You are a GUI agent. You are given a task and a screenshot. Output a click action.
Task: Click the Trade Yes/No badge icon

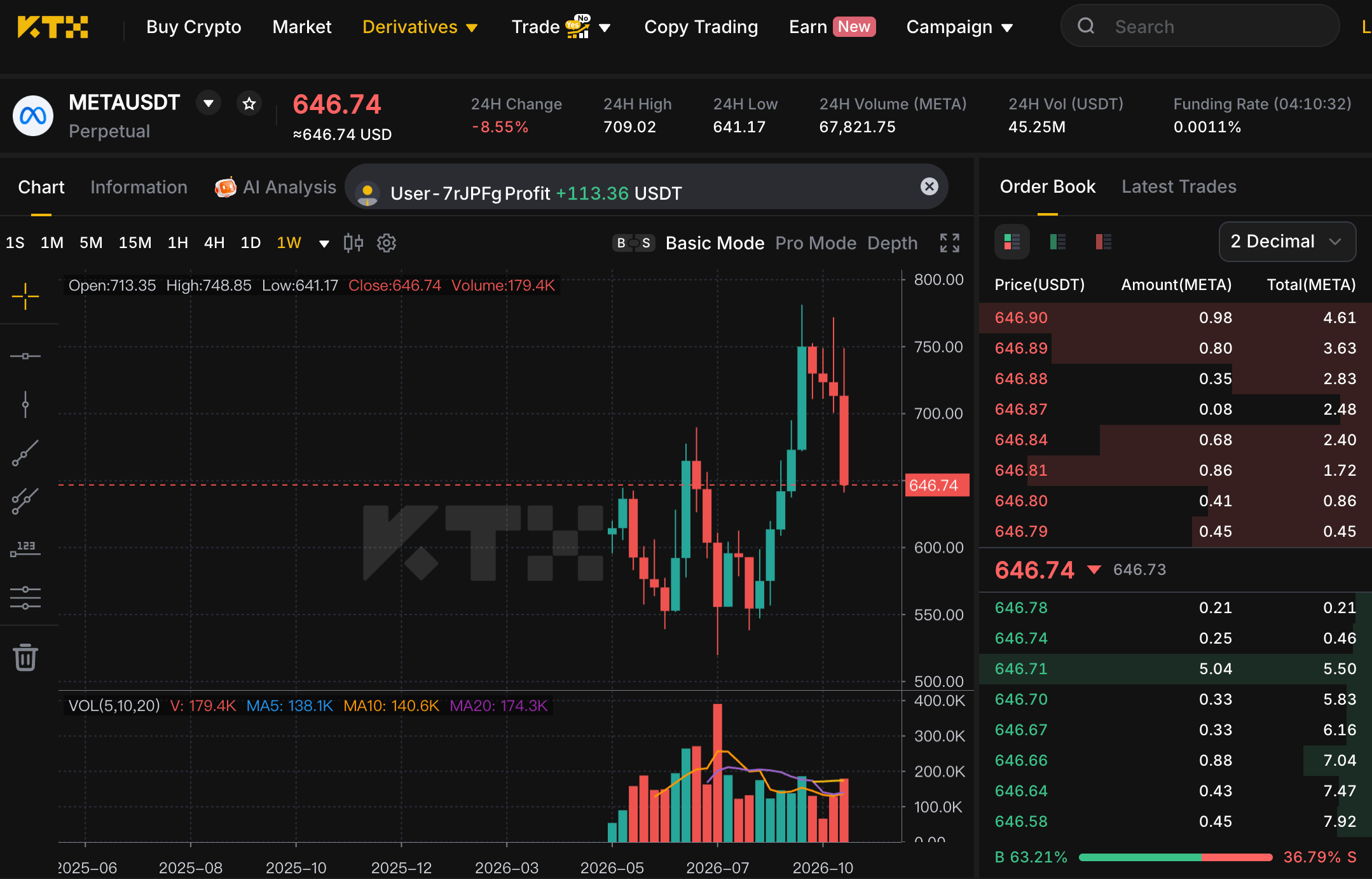point(578,26)
